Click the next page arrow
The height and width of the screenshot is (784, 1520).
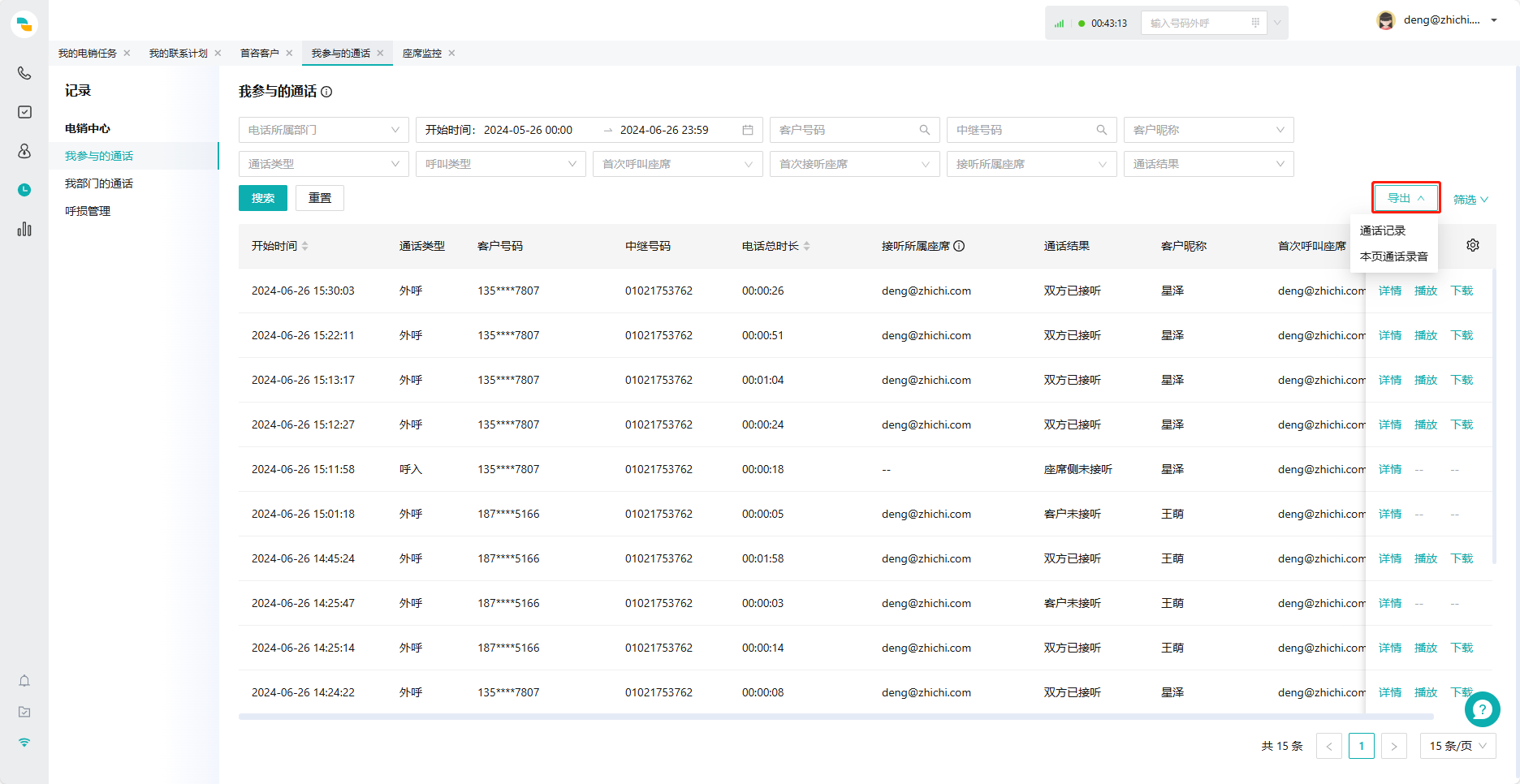(x=1394, y=746)
